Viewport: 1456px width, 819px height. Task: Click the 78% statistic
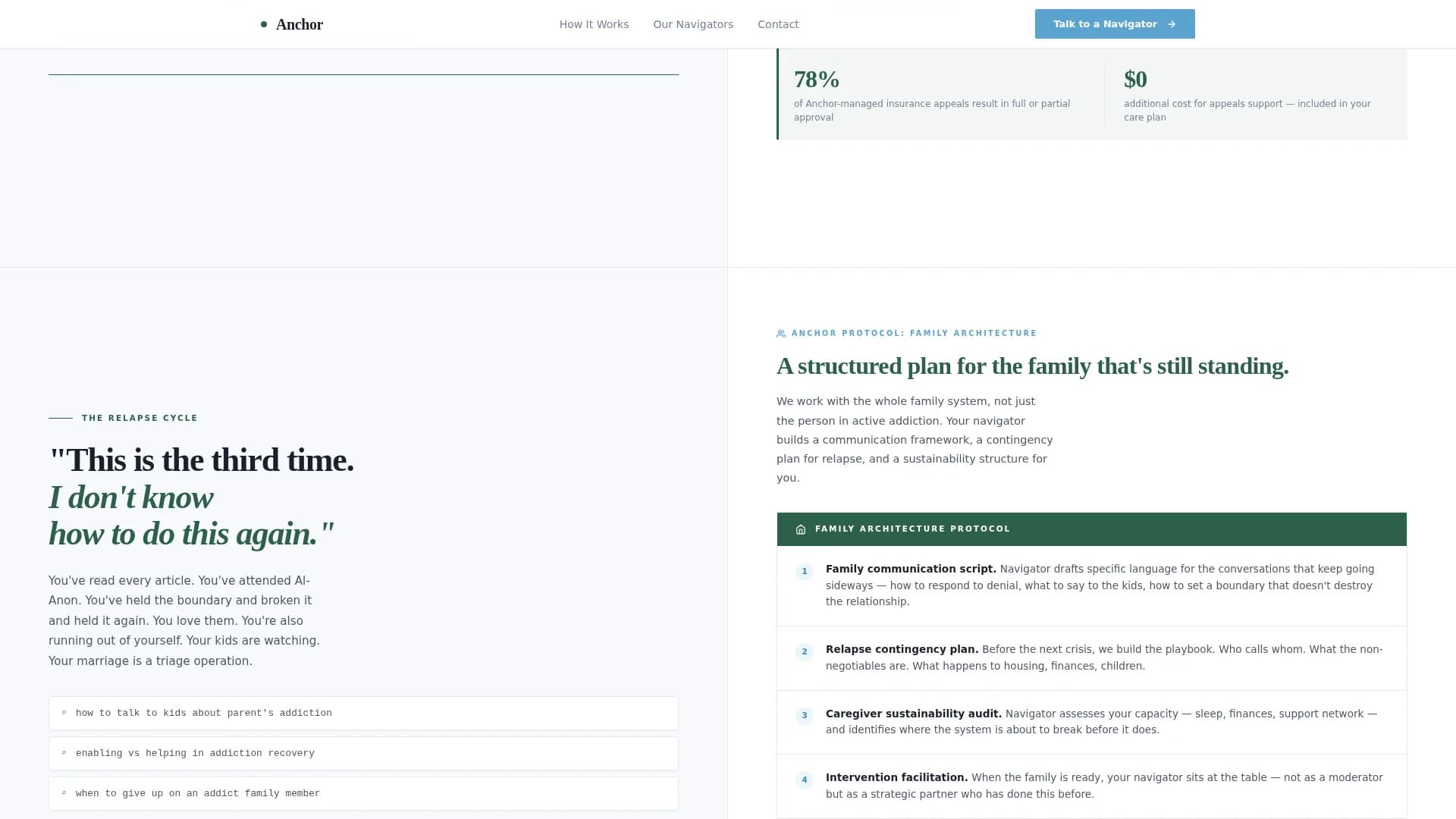click(x=817, y=79)
